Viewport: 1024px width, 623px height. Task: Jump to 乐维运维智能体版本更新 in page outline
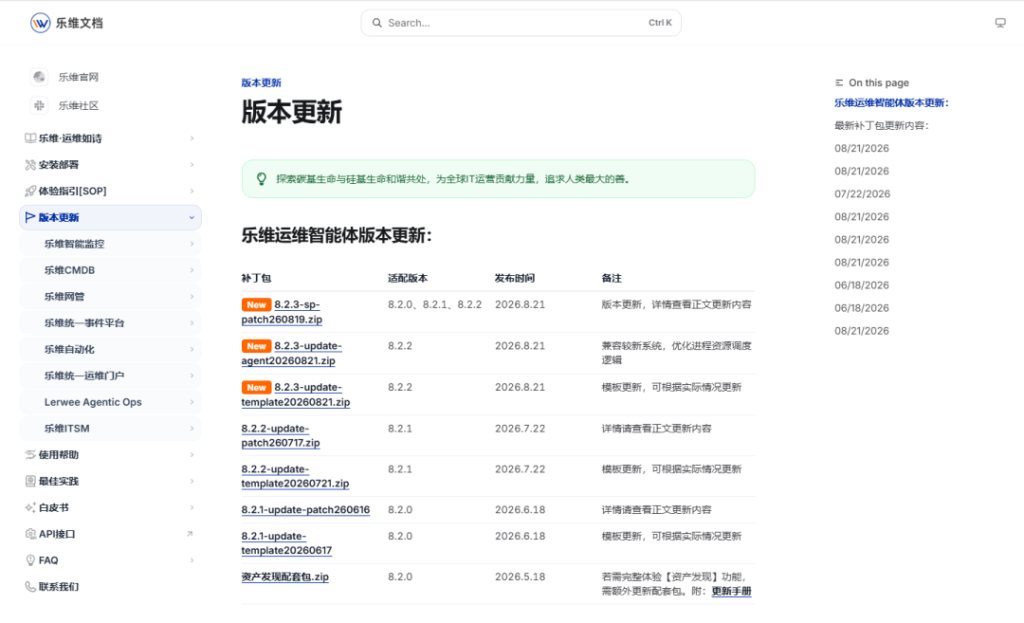[x=891, y=103]
